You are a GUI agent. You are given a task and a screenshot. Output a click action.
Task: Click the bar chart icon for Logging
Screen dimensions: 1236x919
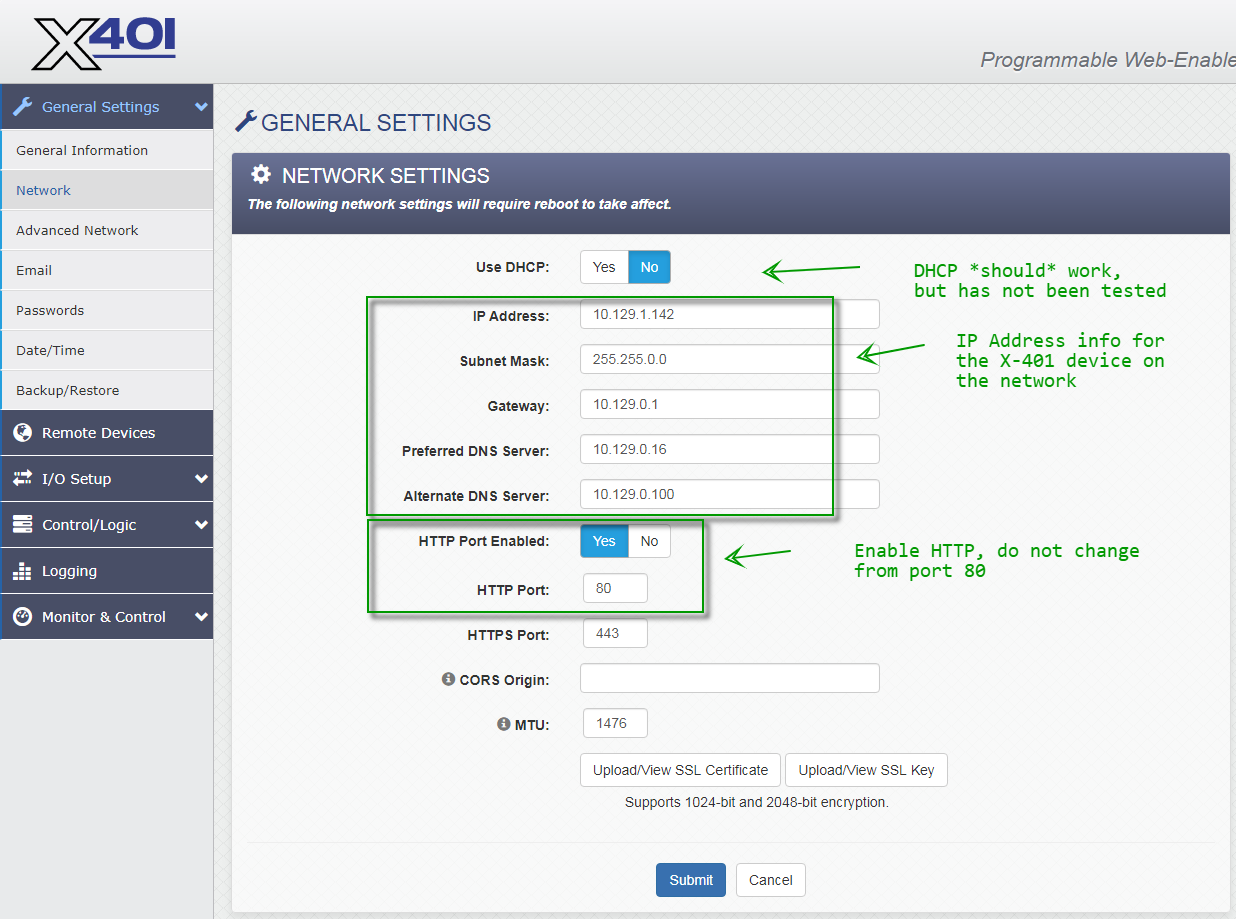pyautogui.click(x=22, y=571)
